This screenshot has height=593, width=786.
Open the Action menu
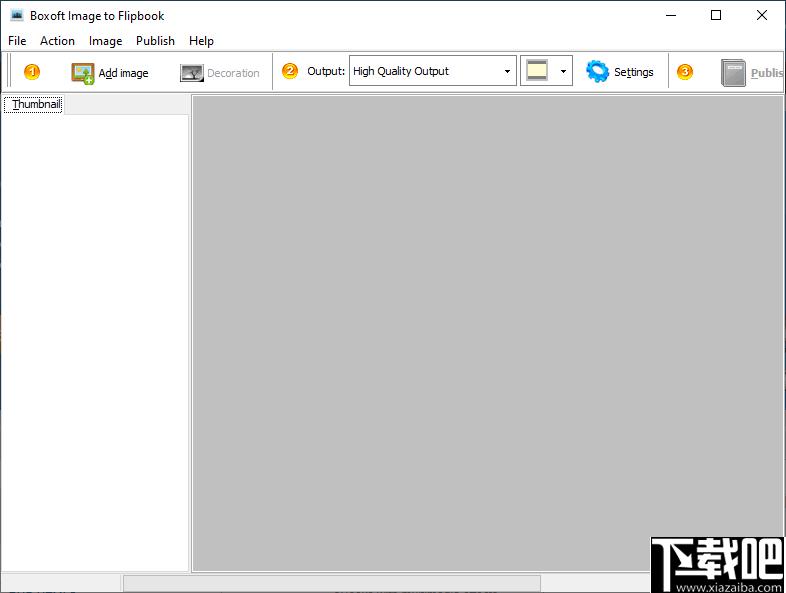point(57,41)
